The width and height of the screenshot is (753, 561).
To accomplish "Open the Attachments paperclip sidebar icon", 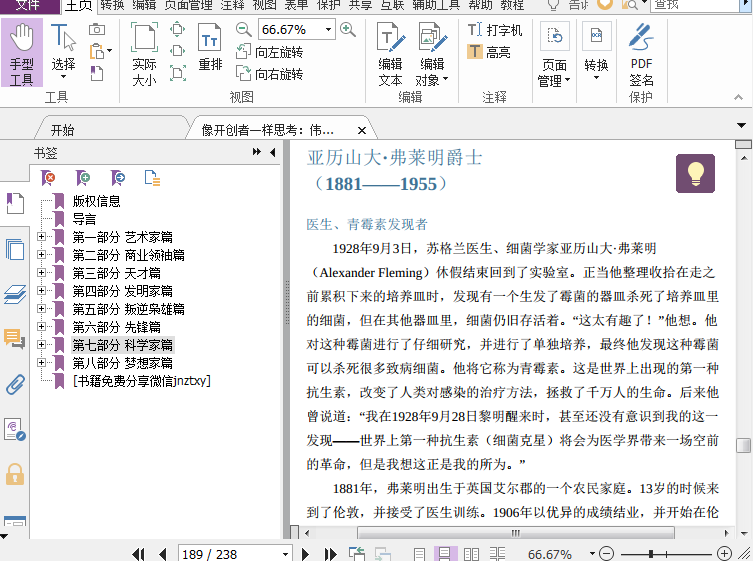I will [x=15, y=384].
